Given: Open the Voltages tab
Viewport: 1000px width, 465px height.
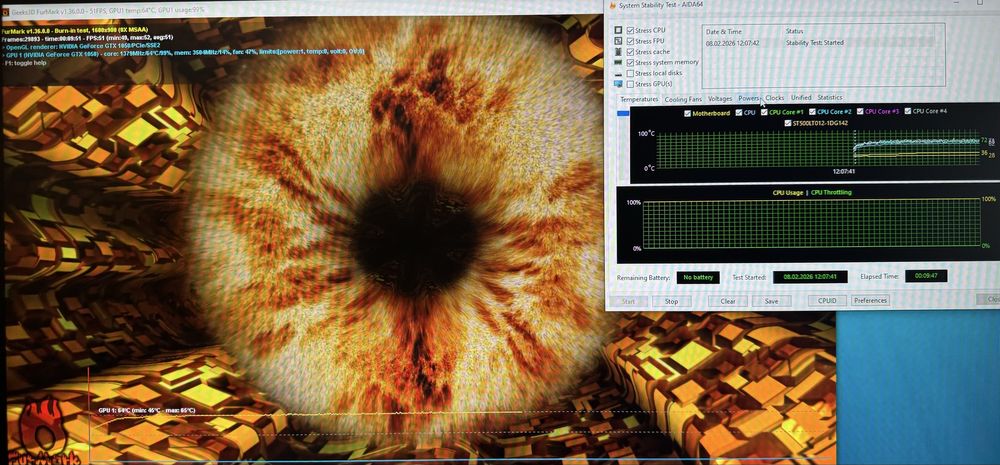Looking at the screenshot, I should coord(720,98).
